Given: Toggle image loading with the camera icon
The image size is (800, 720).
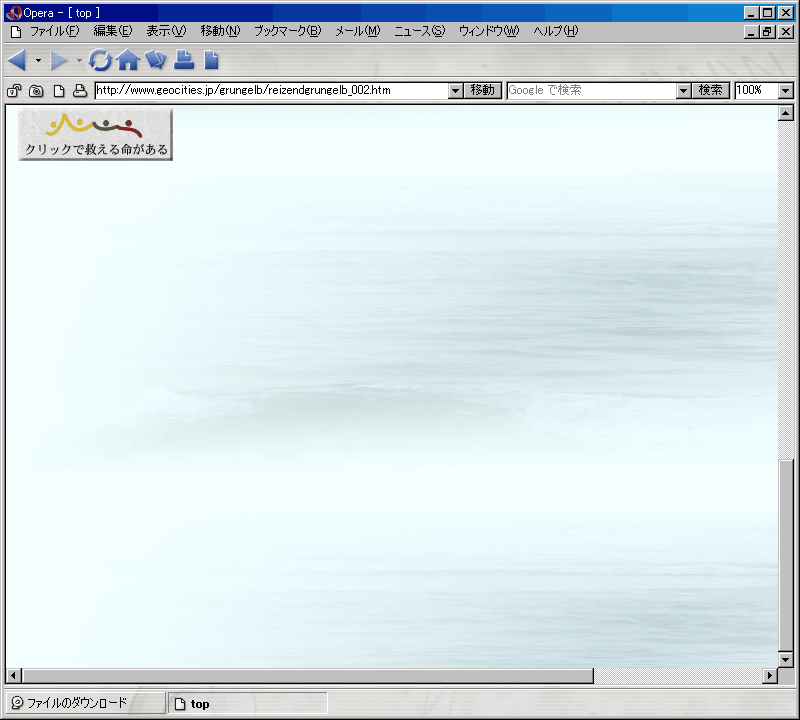Looking at the screenshot, I should pos(36,91).
